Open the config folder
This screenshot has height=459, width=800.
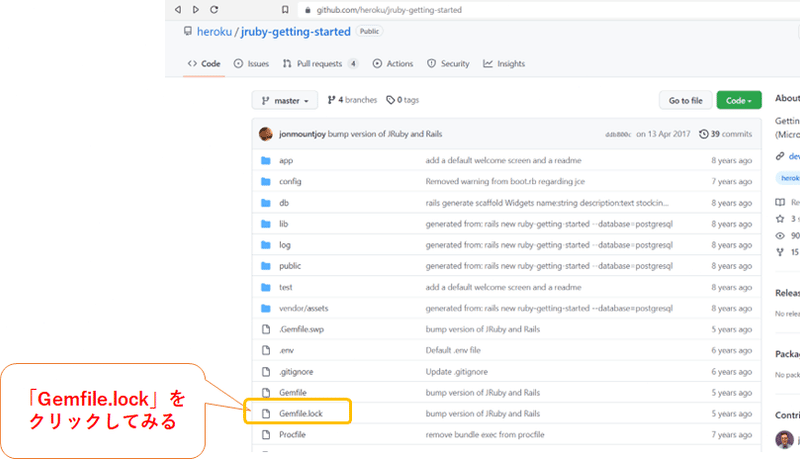[x=290, y=182]
